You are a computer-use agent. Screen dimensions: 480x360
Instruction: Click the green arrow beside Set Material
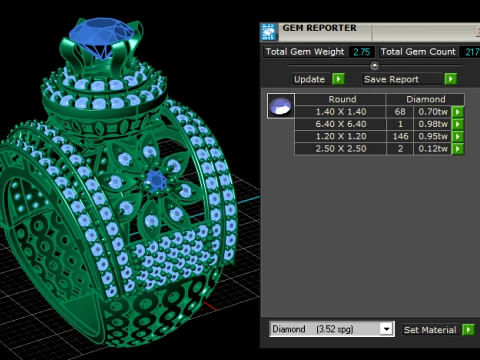click(x=468, y=330)
